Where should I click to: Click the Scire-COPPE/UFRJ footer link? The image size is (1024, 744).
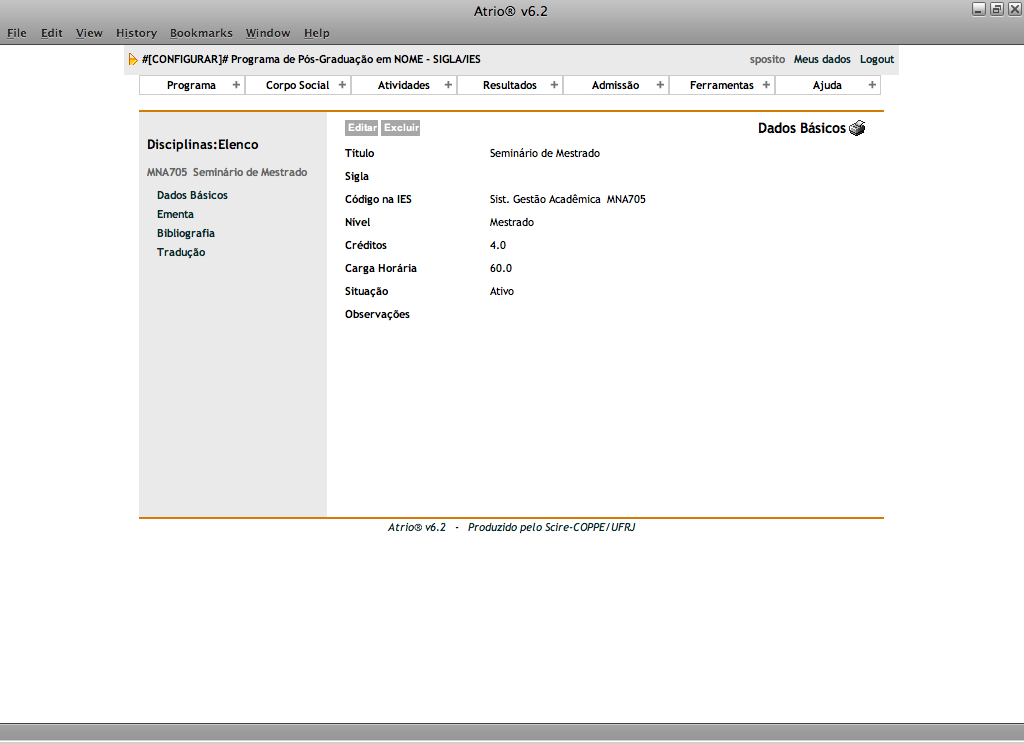coord(580,527)
